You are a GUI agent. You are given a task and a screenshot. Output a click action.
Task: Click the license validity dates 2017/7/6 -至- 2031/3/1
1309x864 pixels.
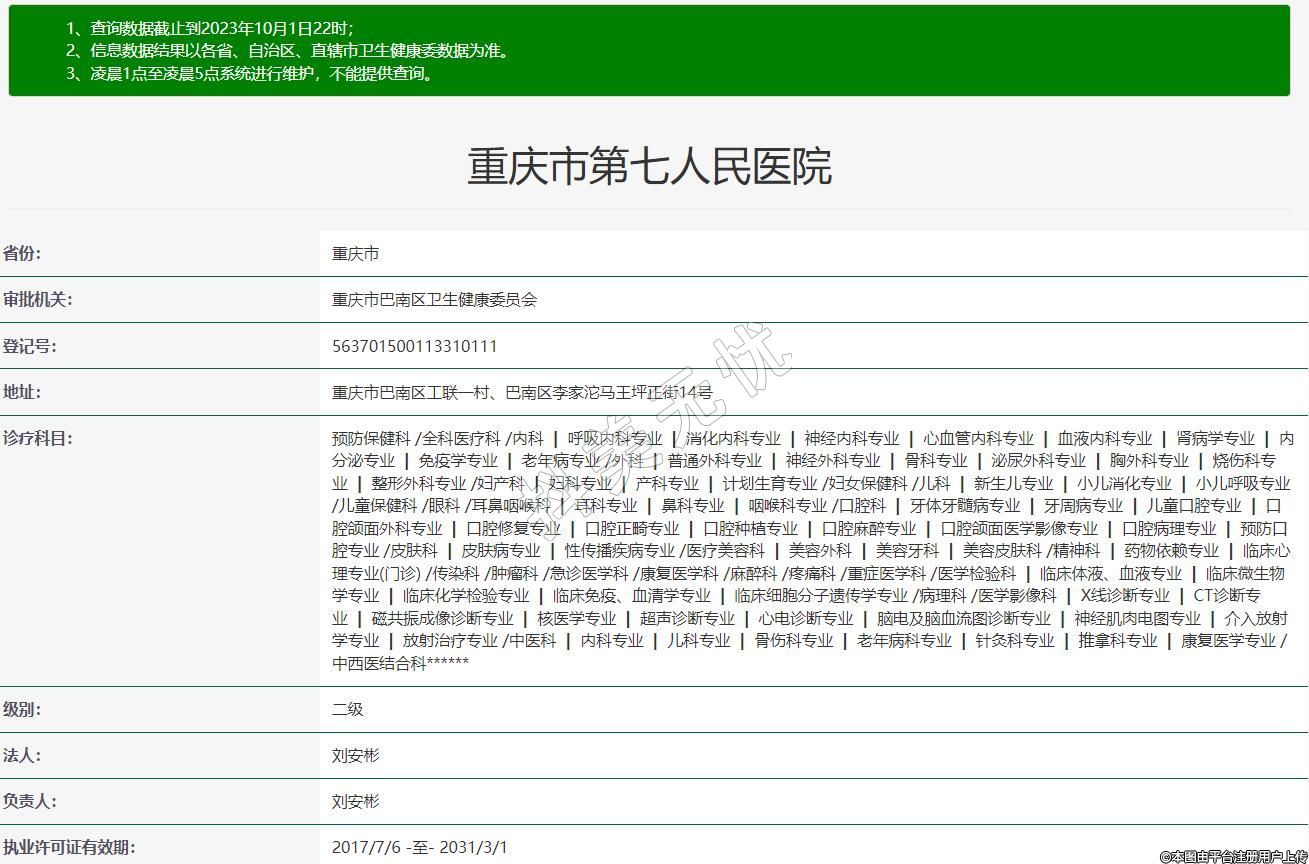click(x=419, y=847)
